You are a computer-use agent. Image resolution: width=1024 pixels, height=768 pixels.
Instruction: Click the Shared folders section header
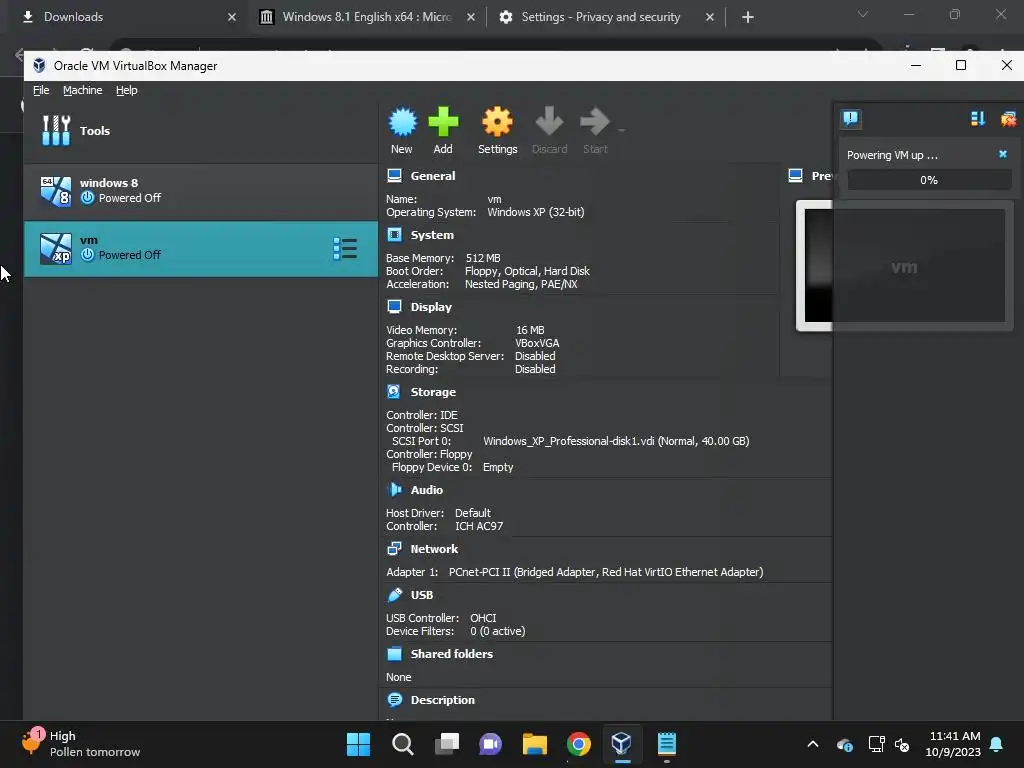(451, 654)
